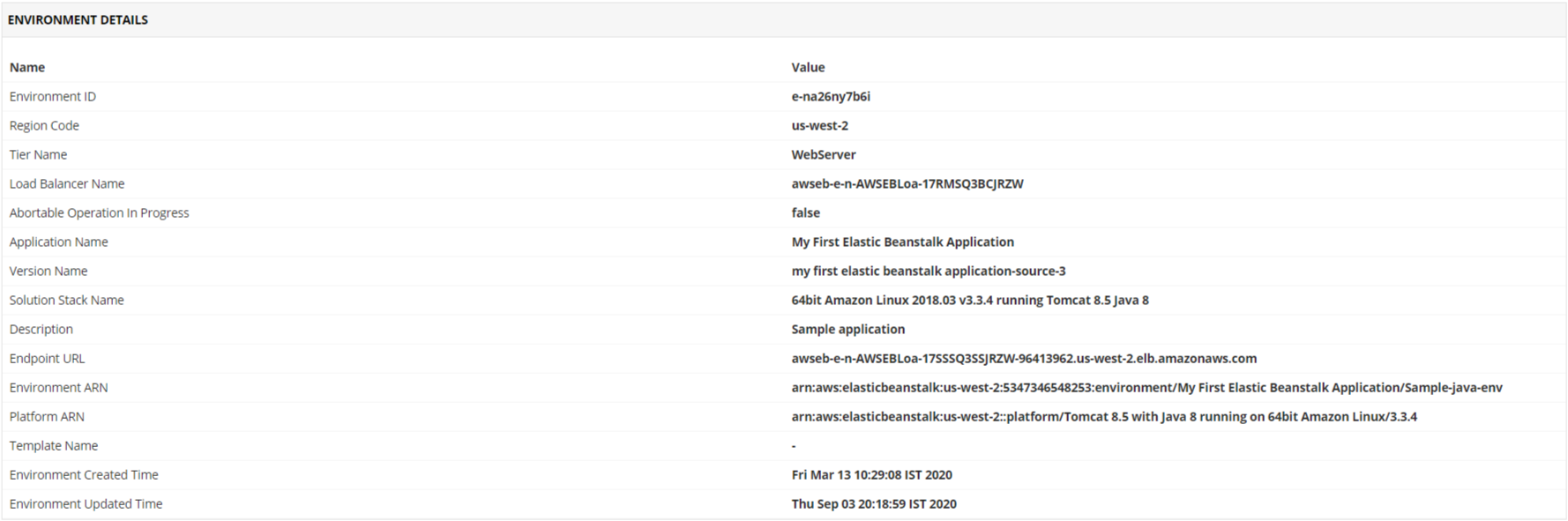Select the Sample application description value
This screenshot has width=1568, height=521.
tap(847, 329)
